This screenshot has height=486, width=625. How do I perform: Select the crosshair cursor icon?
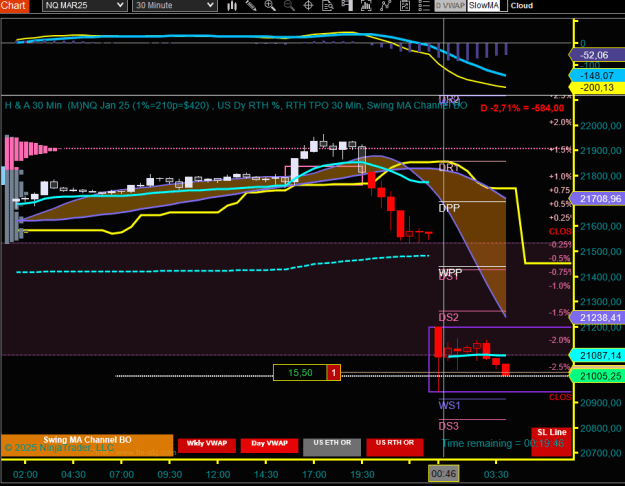[308, 6]
